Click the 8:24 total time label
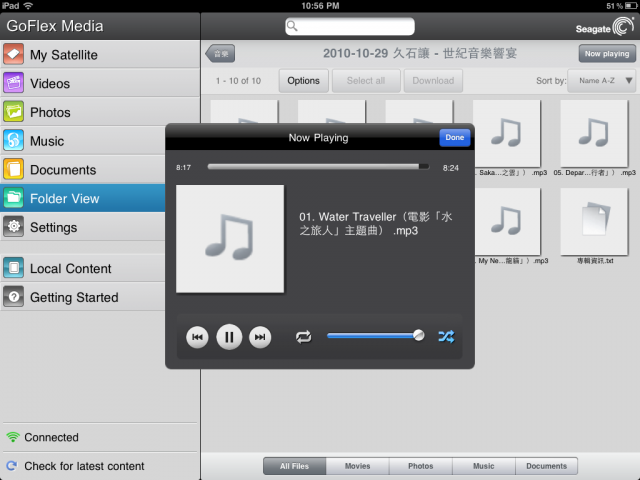 pos(451,168)
